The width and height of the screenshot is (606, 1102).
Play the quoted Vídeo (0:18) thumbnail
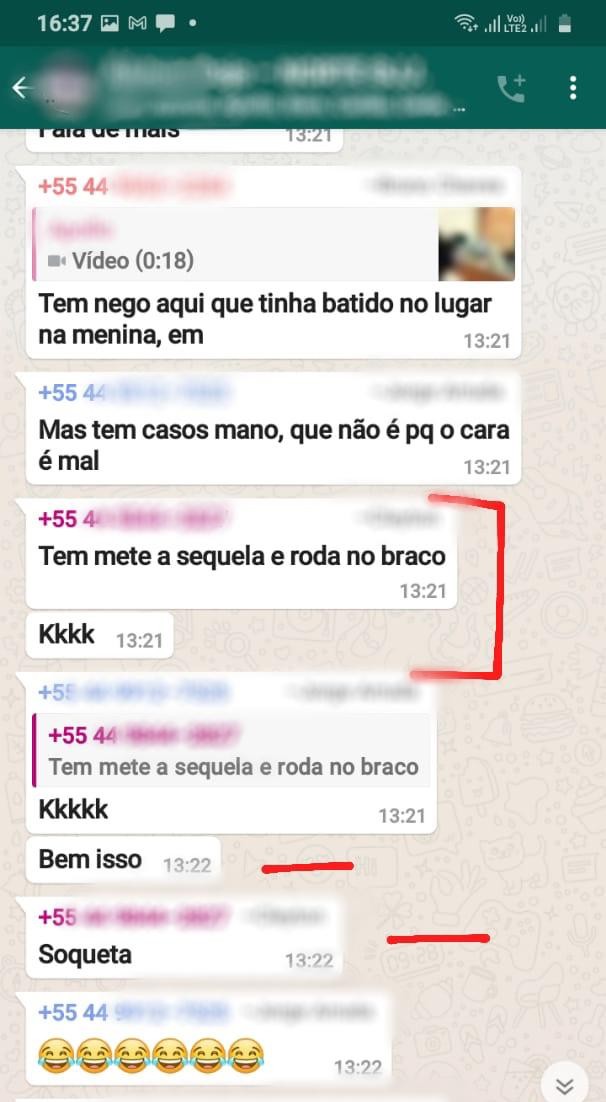(477, 244)
